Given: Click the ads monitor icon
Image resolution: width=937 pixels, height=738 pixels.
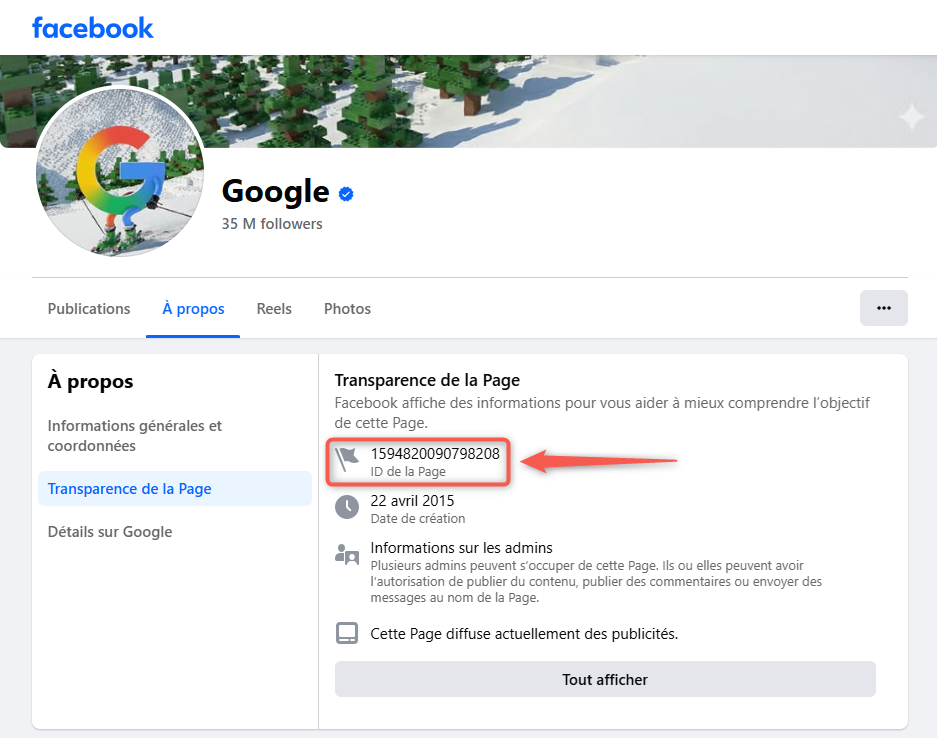Looking at the screenshot, I should click(x=346, y=633).
